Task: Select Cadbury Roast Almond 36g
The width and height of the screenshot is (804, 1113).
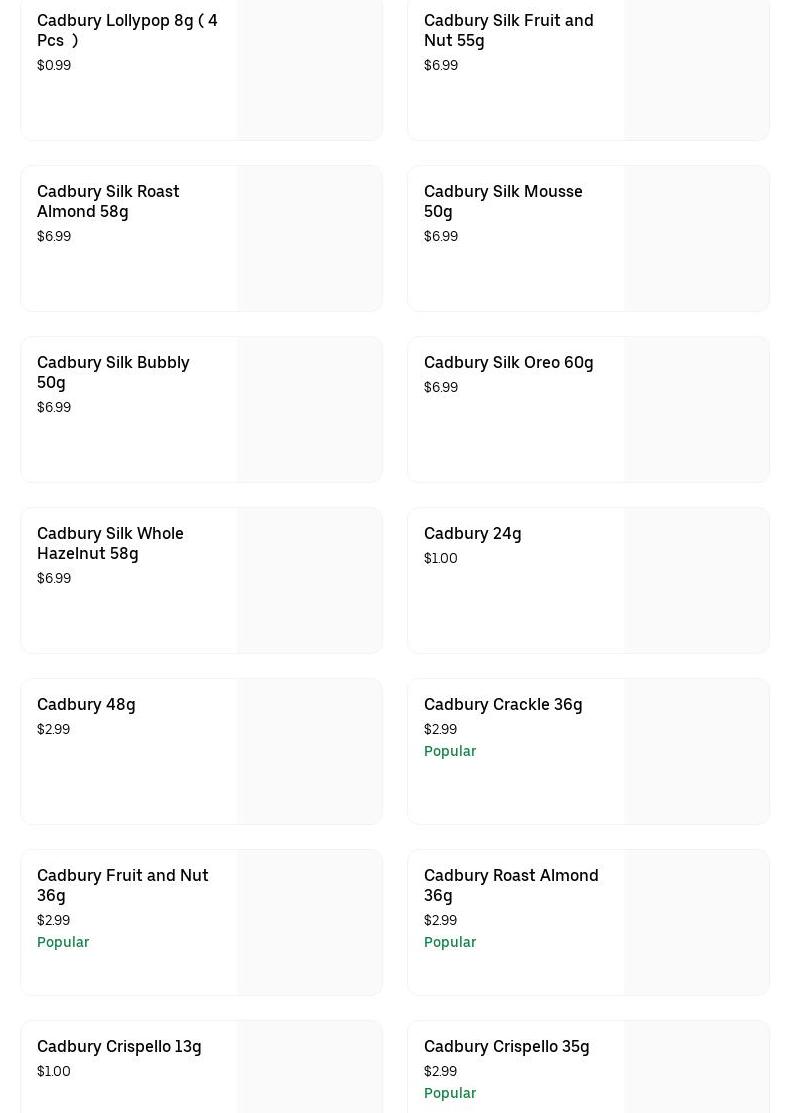Action: 511,885
